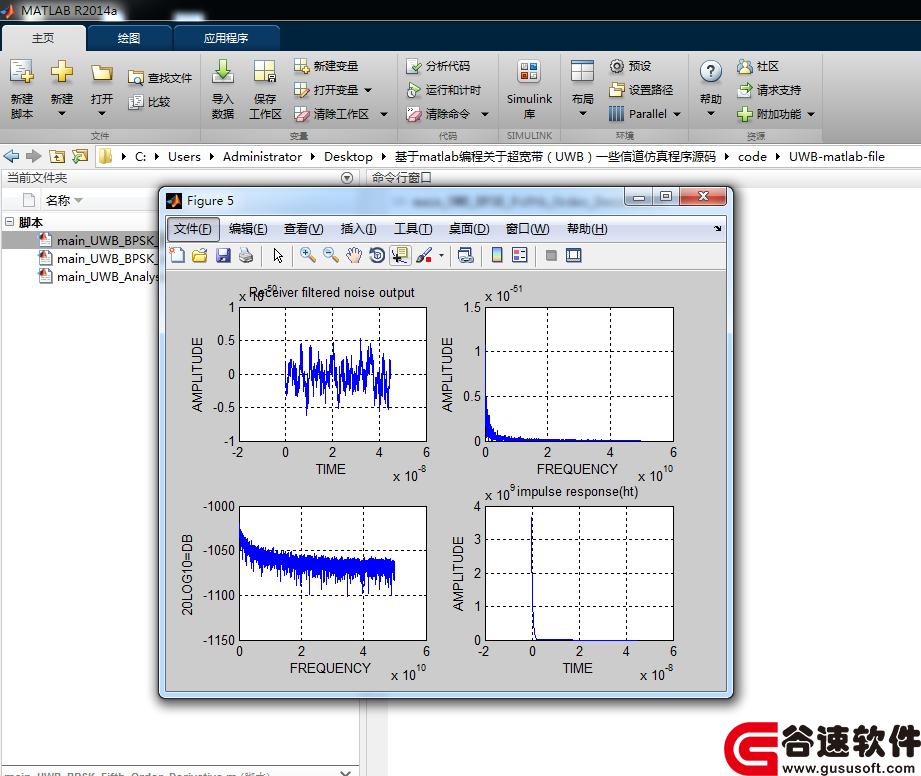Click the 社区 community icon
The image size is (921, 776).
tap(745, 66)
